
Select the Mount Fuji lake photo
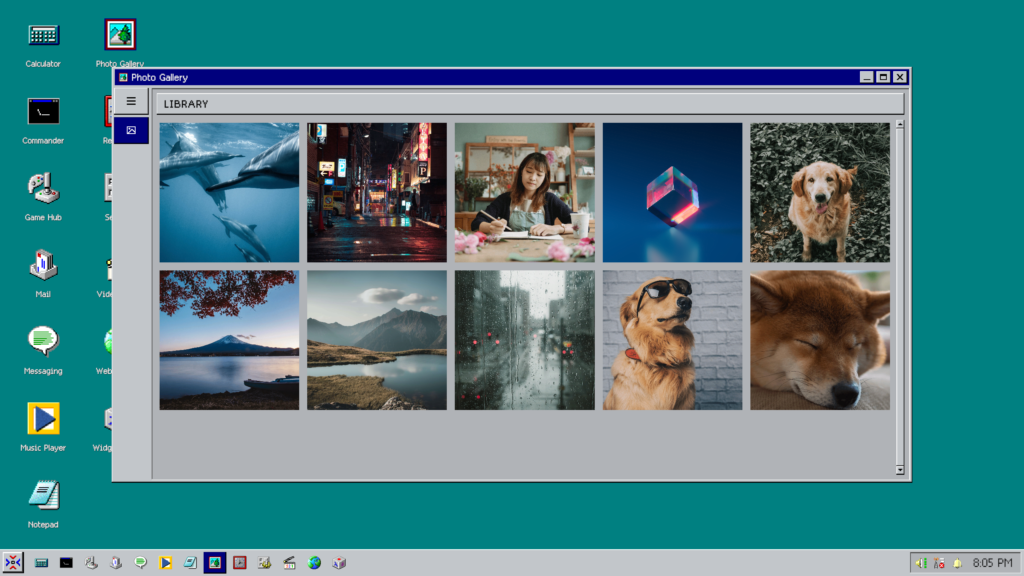point(228,339)
